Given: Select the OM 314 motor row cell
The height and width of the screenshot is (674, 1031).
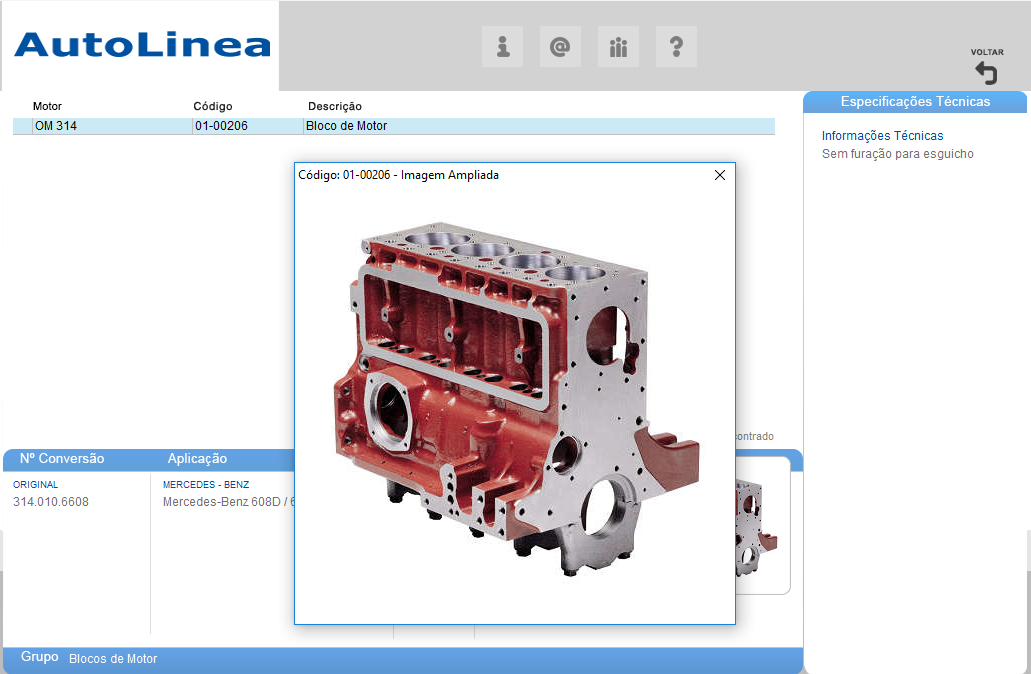Looking at the screenshot, I should [56, 126].
